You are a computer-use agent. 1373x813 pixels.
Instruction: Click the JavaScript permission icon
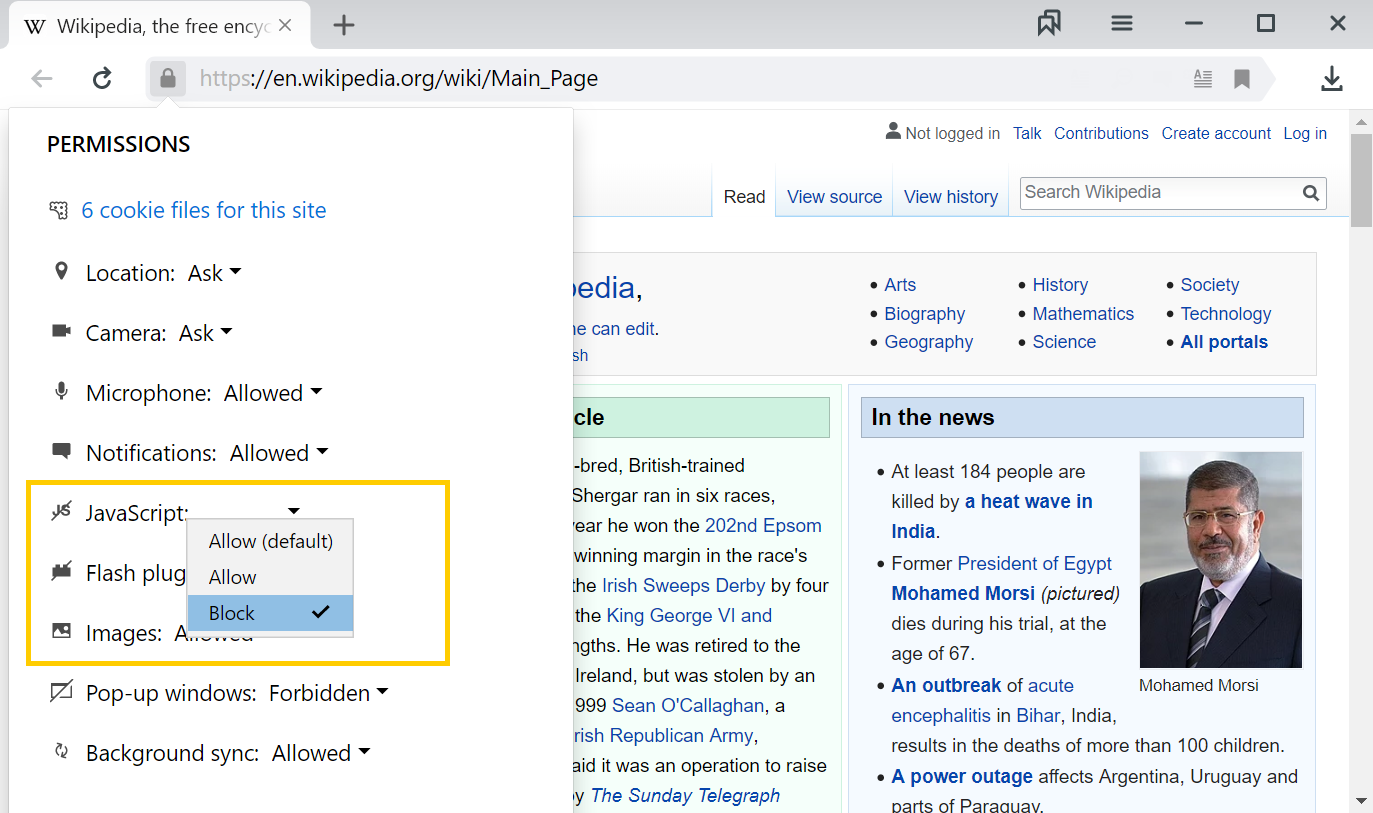click(61, 511)
